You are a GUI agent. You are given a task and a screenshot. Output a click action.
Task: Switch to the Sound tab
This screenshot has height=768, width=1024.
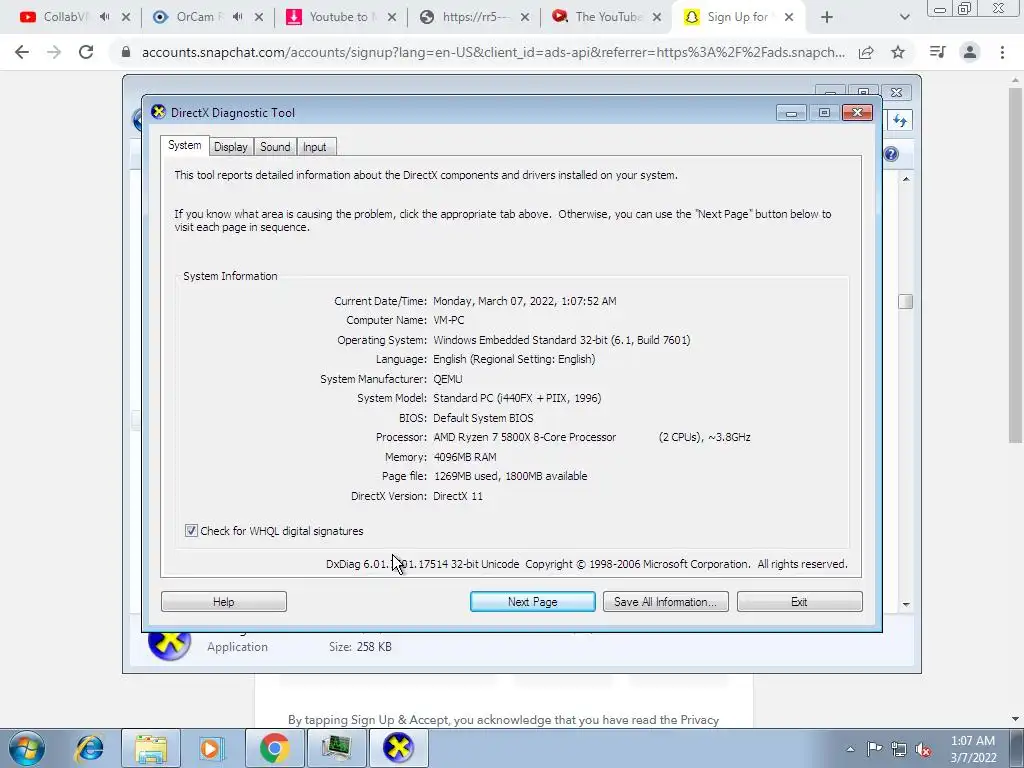pos(275,147)
